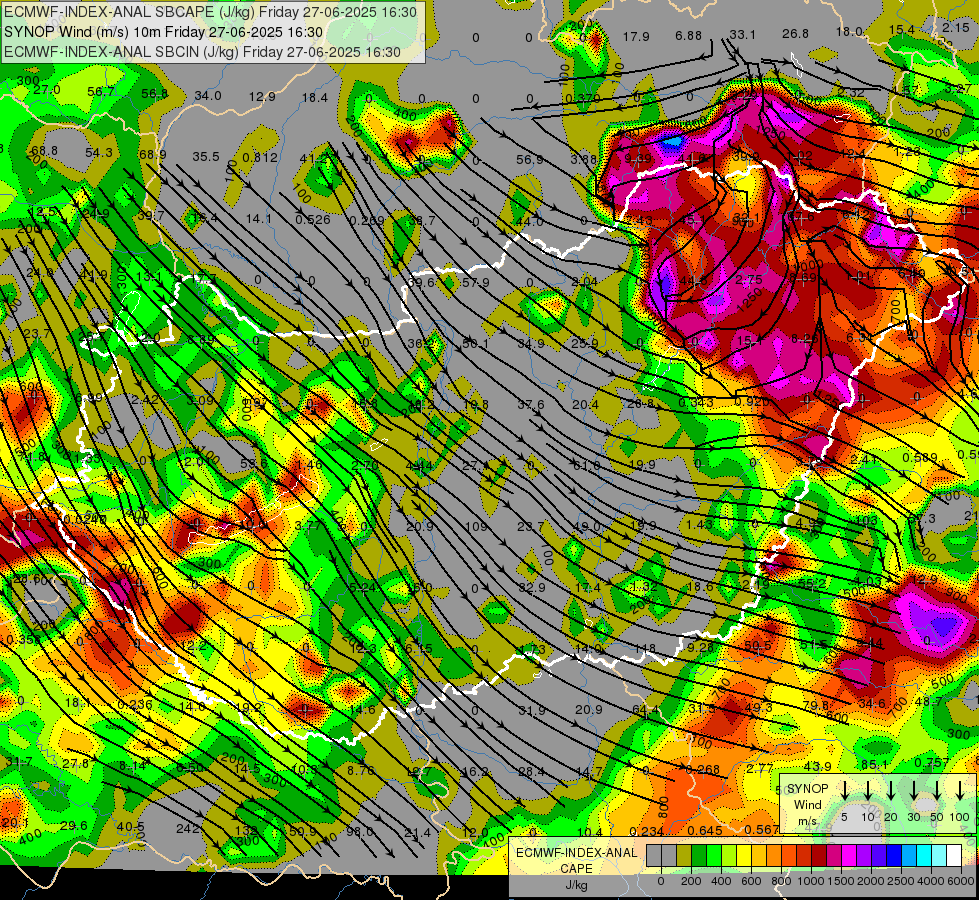Click the CIN value '0.645' near legend
The width and height of the screenshot is (979, 900).
(705, 831)
